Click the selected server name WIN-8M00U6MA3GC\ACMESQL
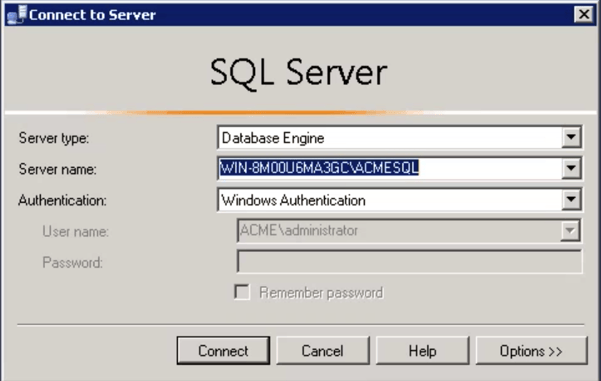Image resolution: width=601 pixels, height=381 pixels. [x=319, y=168]
